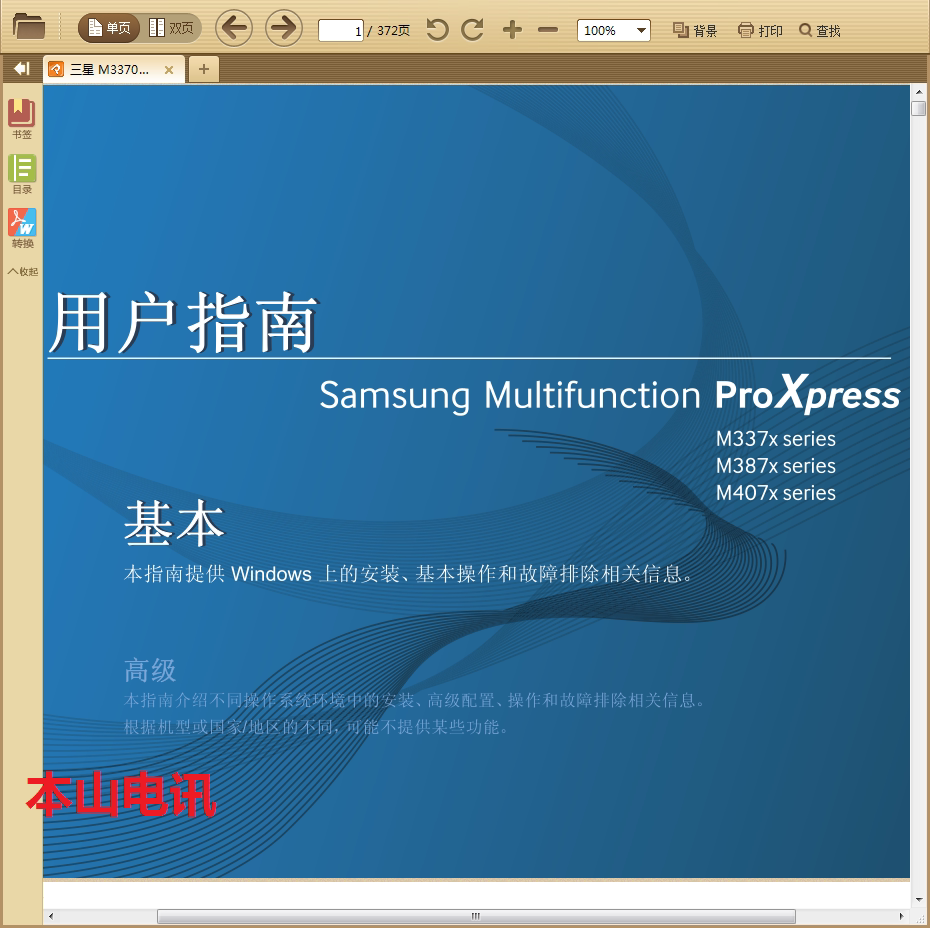Click the M387x series text
930x928 pixels.
pos(775,466)
